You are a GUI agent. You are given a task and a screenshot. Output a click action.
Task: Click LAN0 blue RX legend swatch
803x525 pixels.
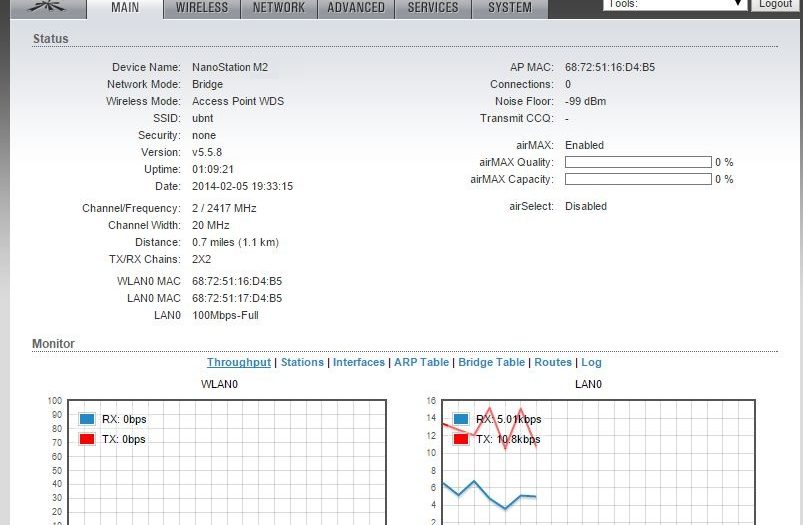coord(460,419)
